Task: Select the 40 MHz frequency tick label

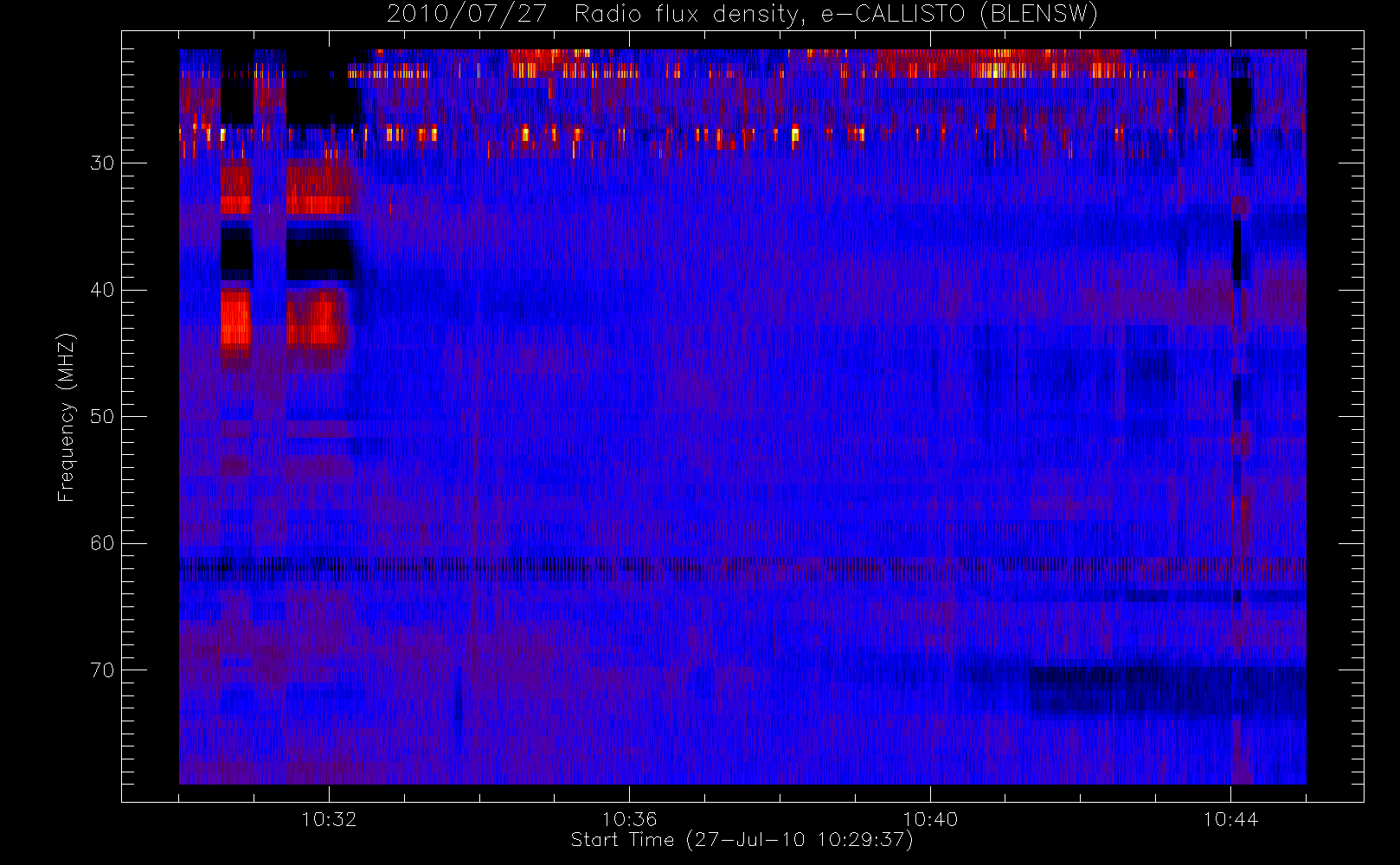Action: [102, 290]
